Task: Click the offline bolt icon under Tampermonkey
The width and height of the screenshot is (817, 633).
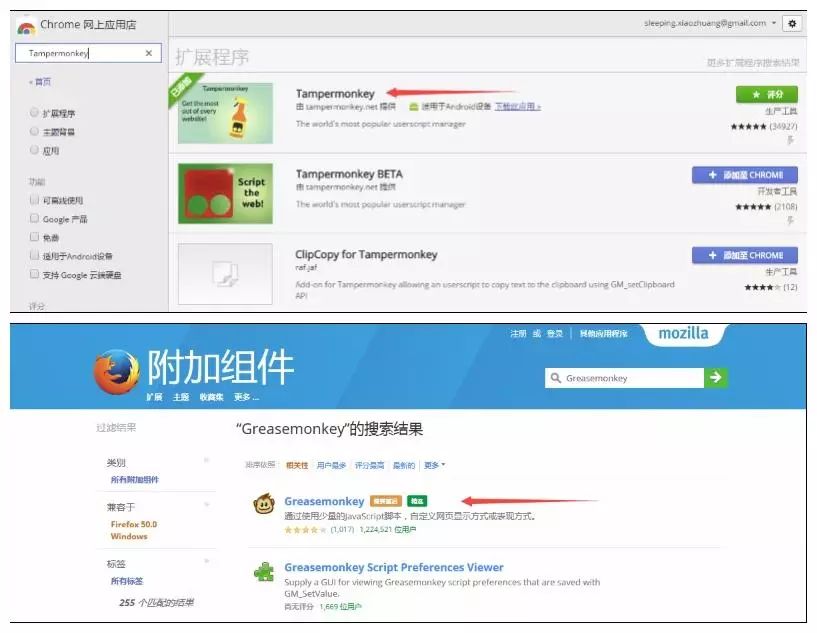Action: click(790, 140)
